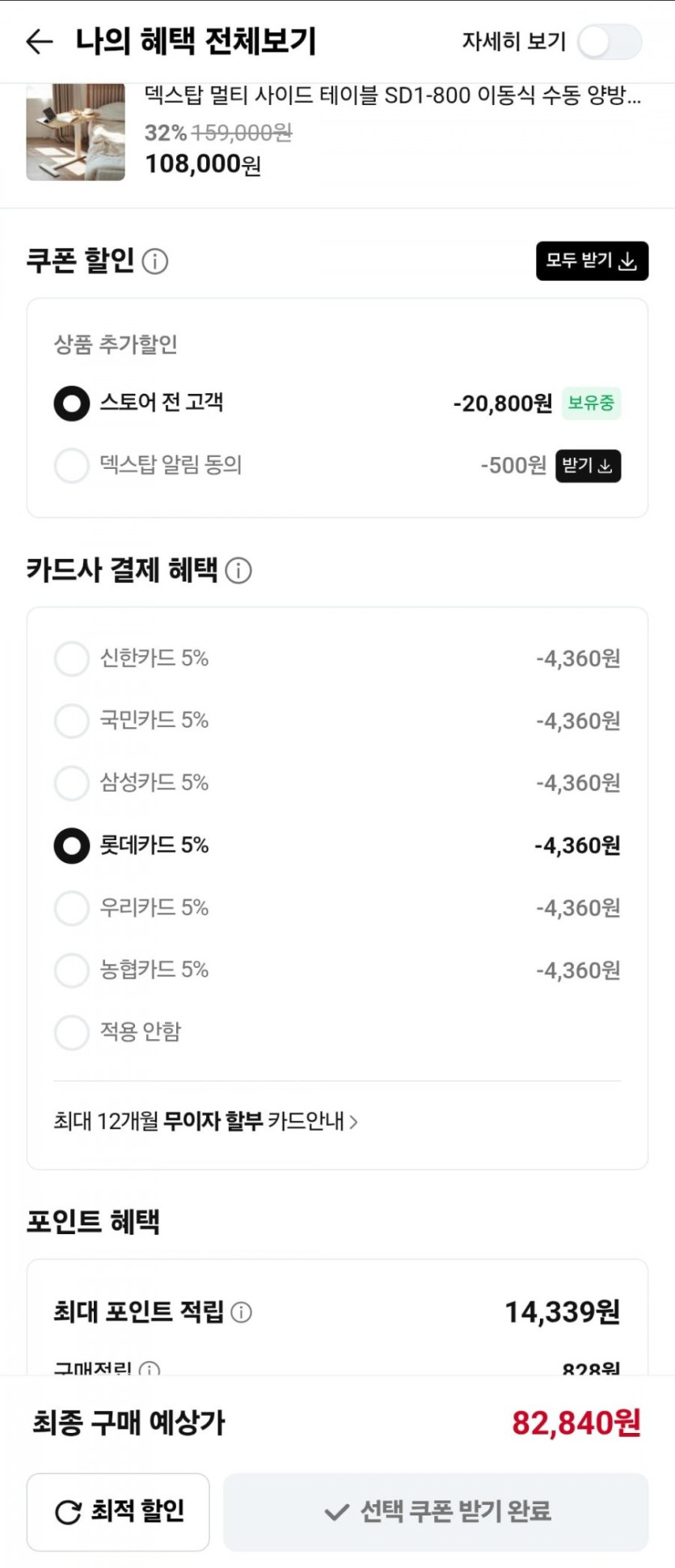
Task: Tap max point accrual info icon
Action: (241, 1312)
